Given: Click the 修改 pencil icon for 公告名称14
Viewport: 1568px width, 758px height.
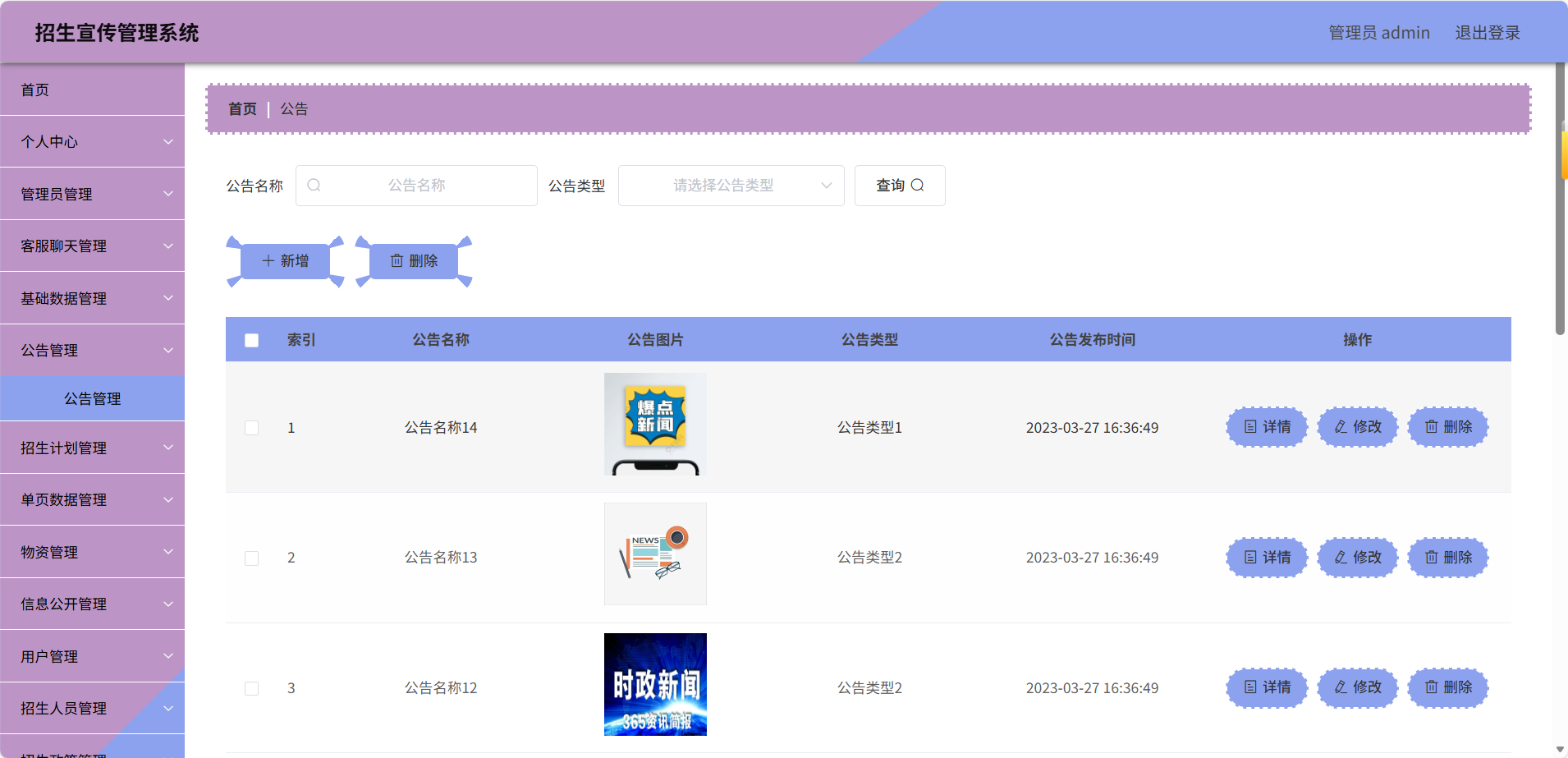Looking at the screenshot, I should coord(1341,427).
